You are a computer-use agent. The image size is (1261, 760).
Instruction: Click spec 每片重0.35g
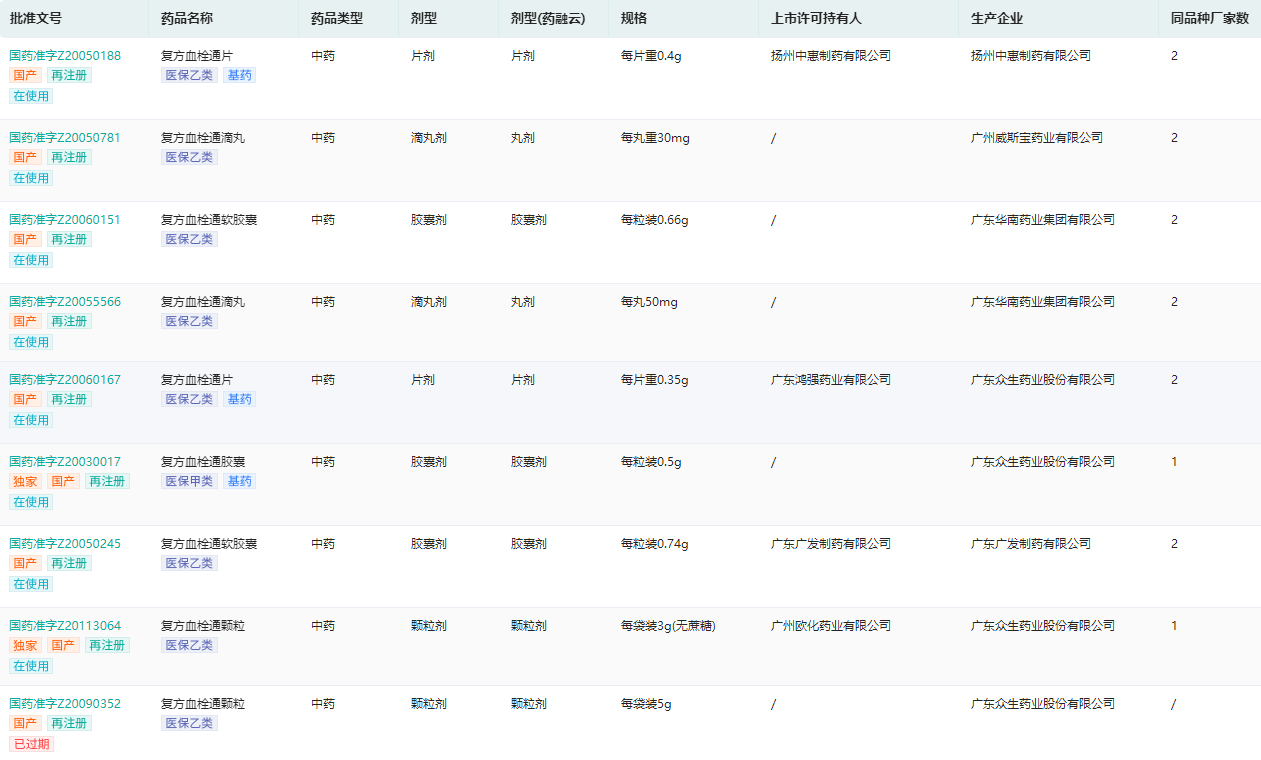pyautogui.click(x=655, y=380)
